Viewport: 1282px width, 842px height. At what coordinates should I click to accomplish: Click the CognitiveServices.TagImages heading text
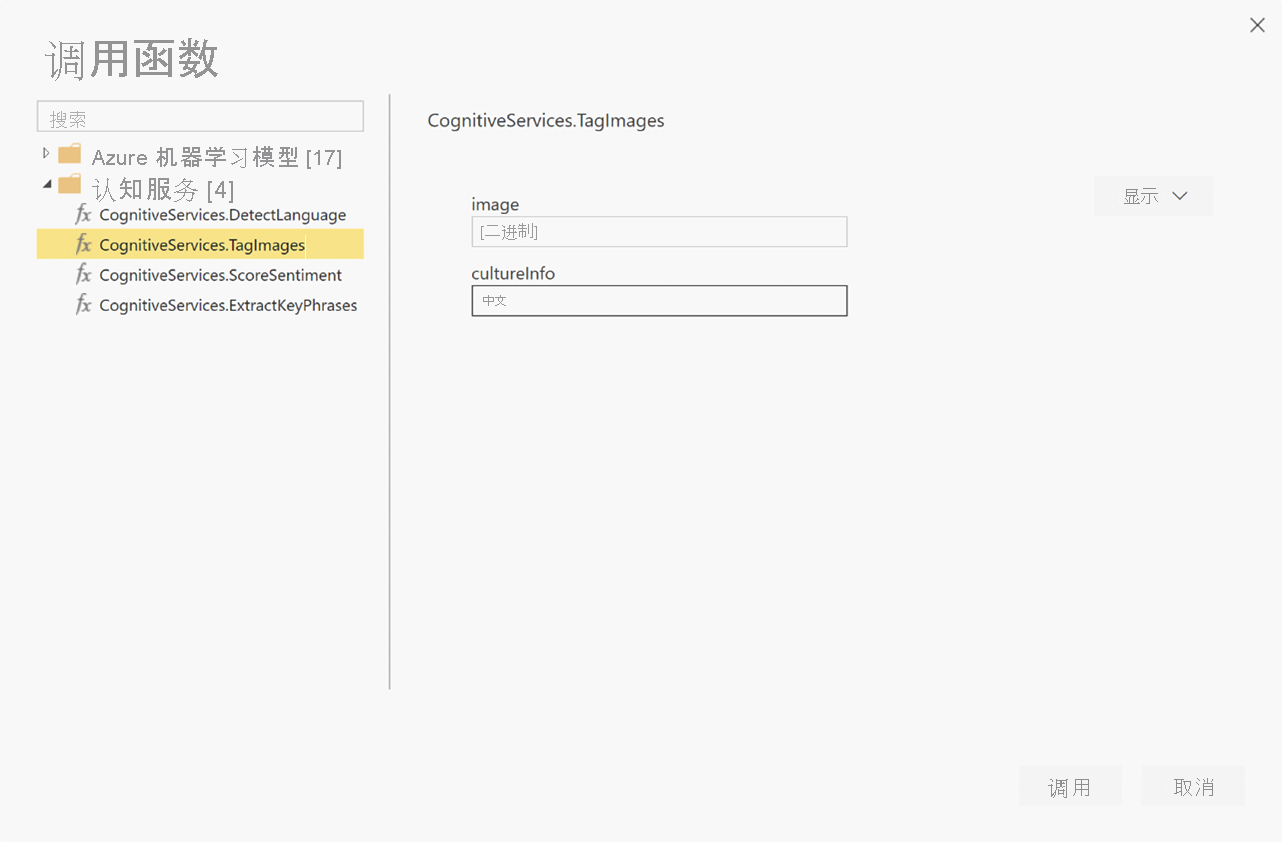[x=546, y=121]
